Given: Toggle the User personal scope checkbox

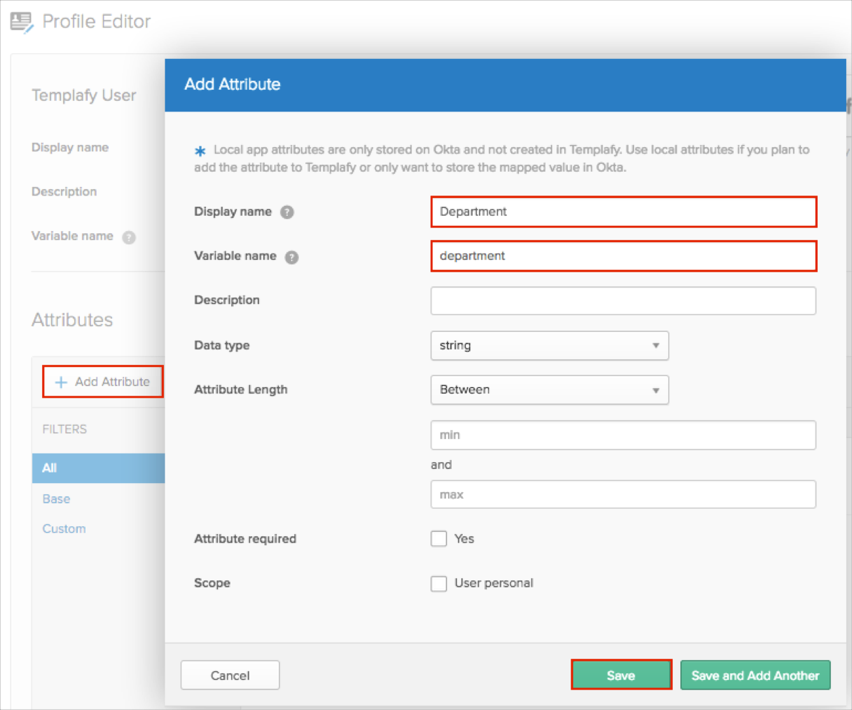Looking at the screenshot, I should pyautogui.click(x=439, y=584).
